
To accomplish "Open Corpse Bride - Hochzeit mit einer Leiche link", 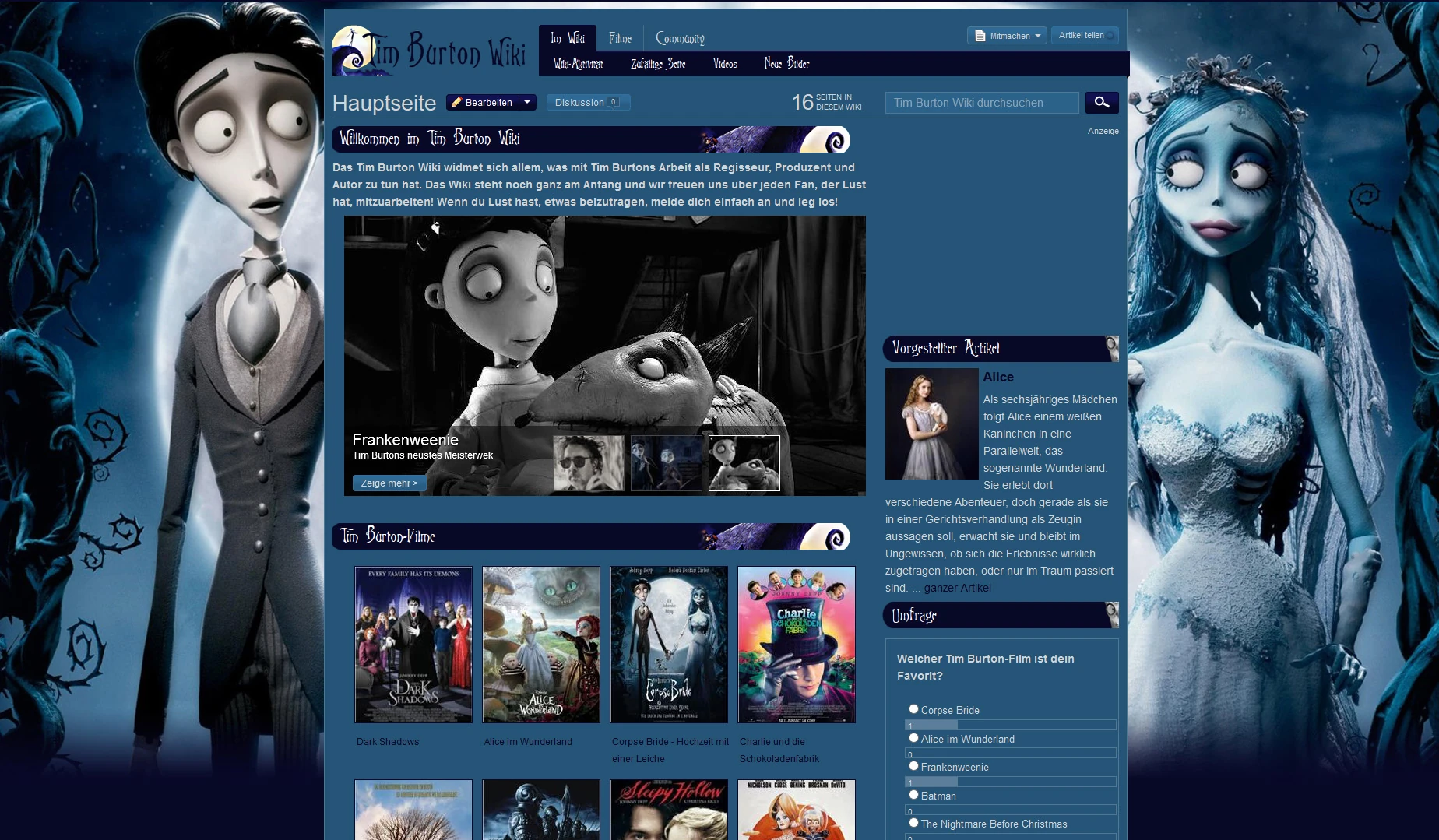I will pos(670,750).
